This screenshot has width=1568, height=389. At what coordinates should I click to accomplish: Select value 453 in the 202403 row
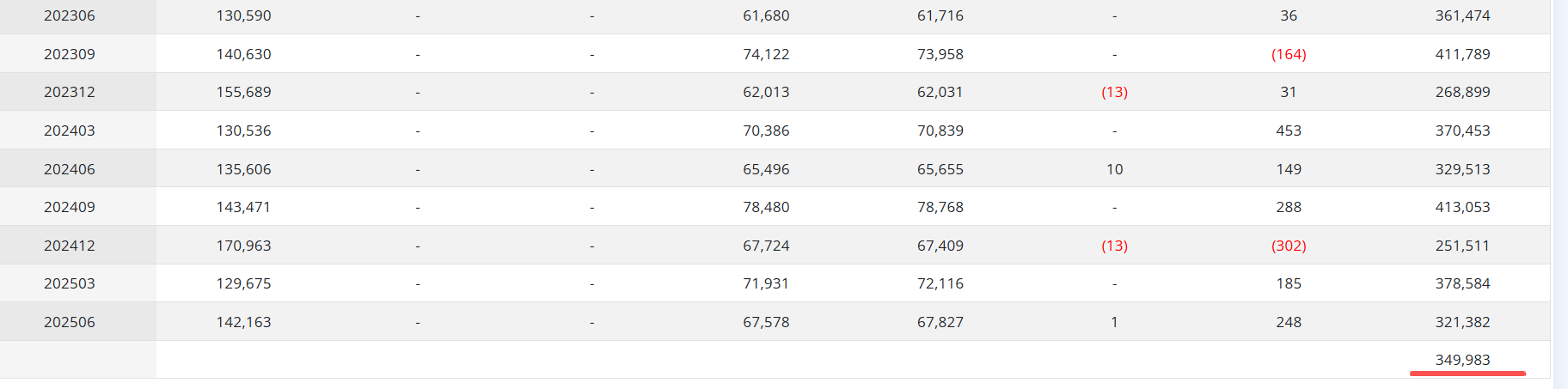[x=1289, y=131]
